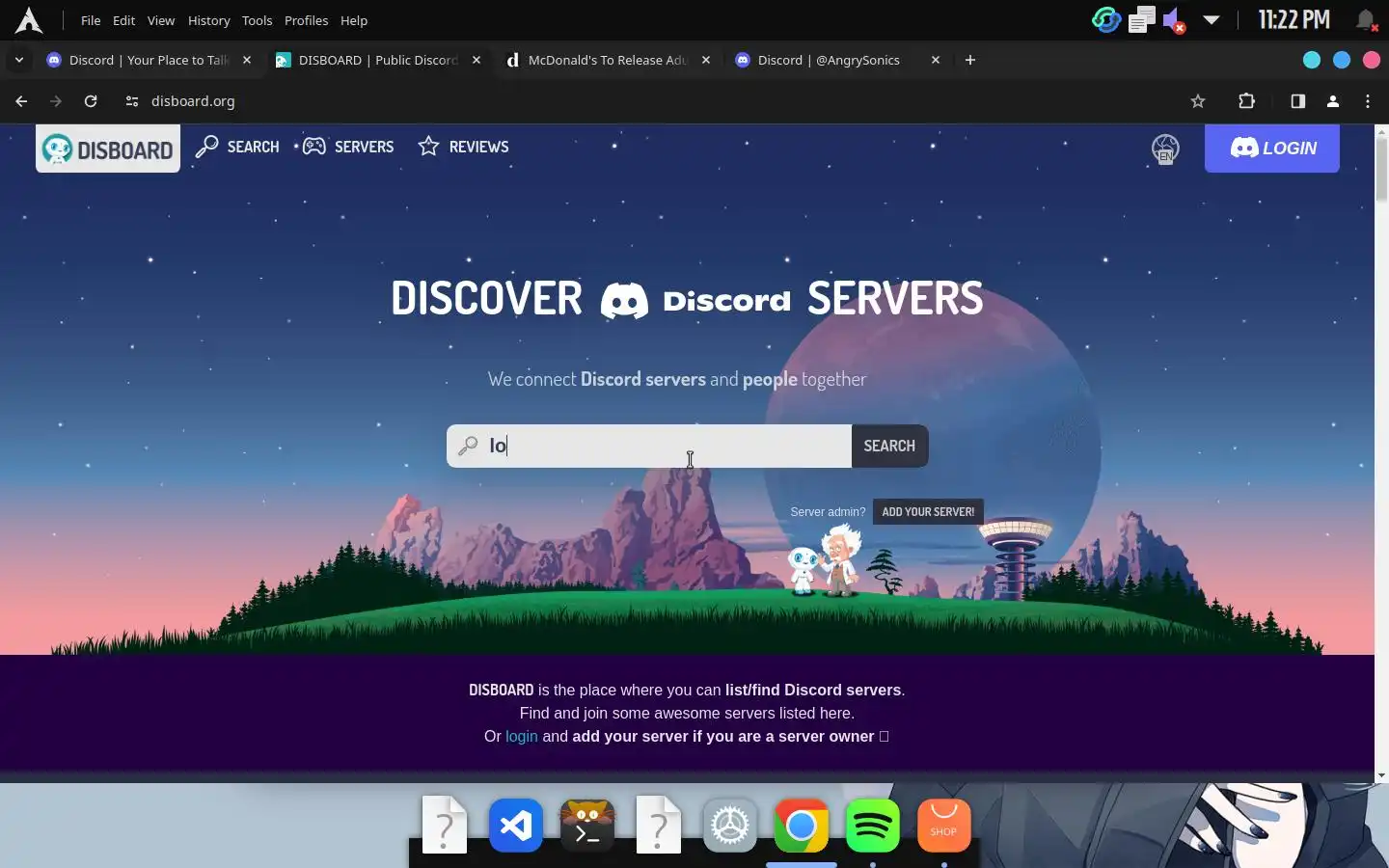This screenshot has height=868, width=1389.
Task: Reload the current page
Action: pos(91,101)
